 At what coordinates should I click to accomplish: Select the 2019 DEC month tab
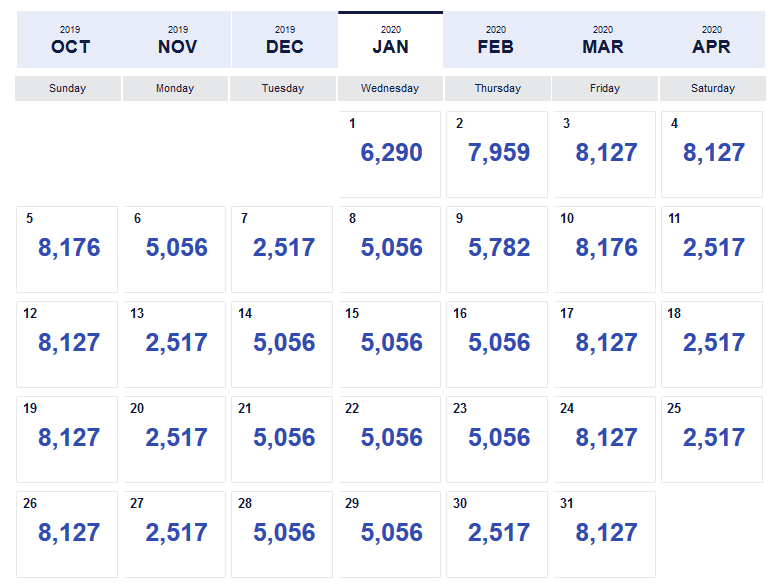(284, 40)
